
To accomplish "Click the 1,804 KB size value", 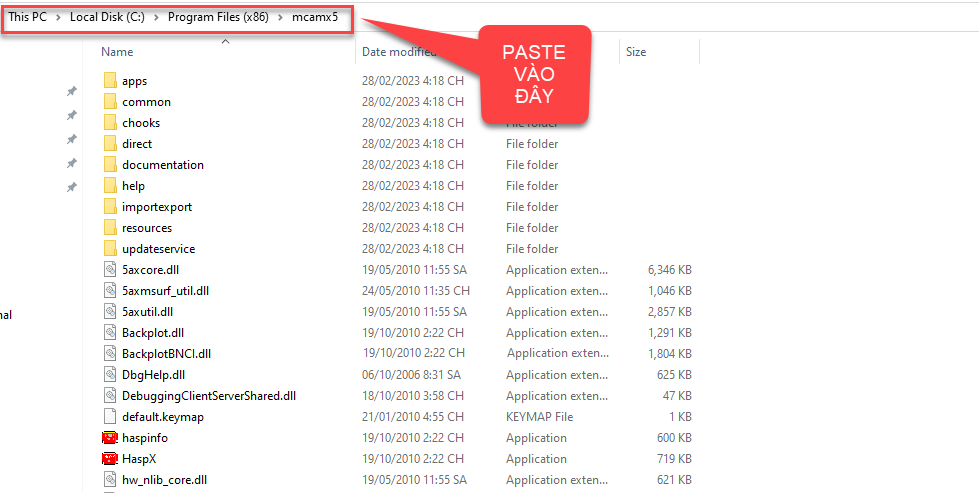I will [x=669, y=354].
